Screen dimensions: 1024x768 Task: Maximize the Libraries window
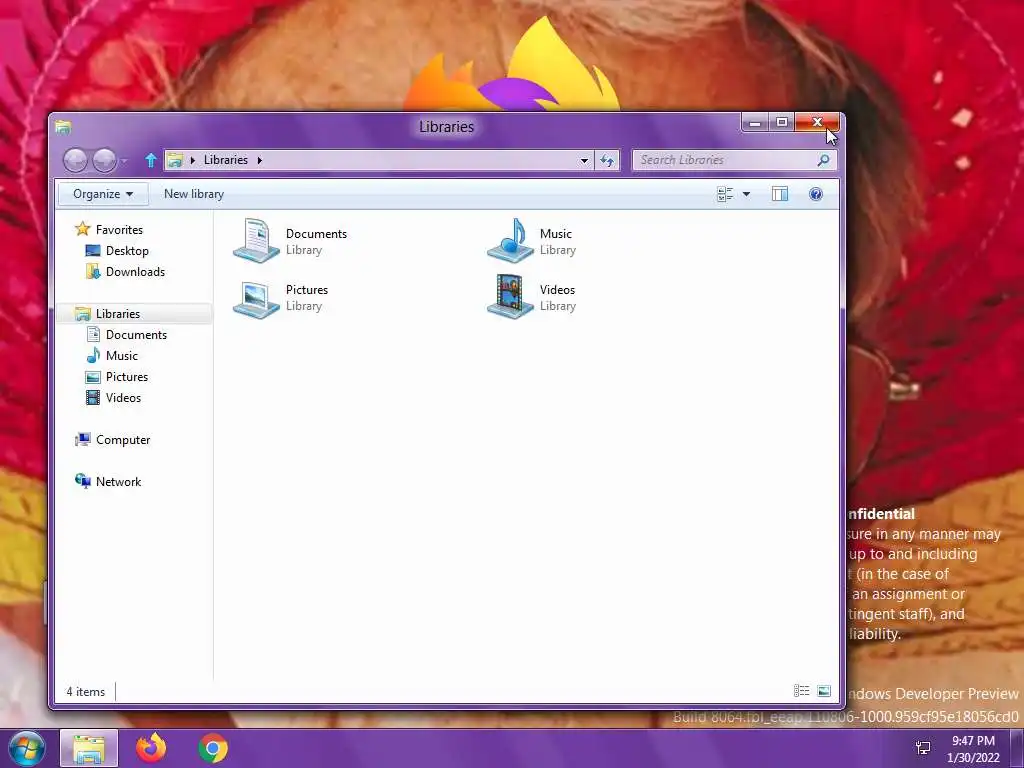coord(782,122)
